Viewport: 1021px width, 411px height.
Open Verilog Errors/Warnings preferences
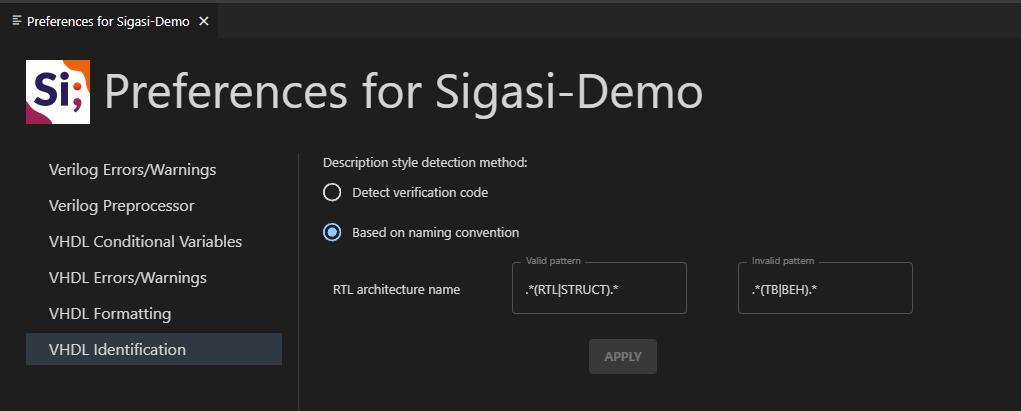(154, 170)
